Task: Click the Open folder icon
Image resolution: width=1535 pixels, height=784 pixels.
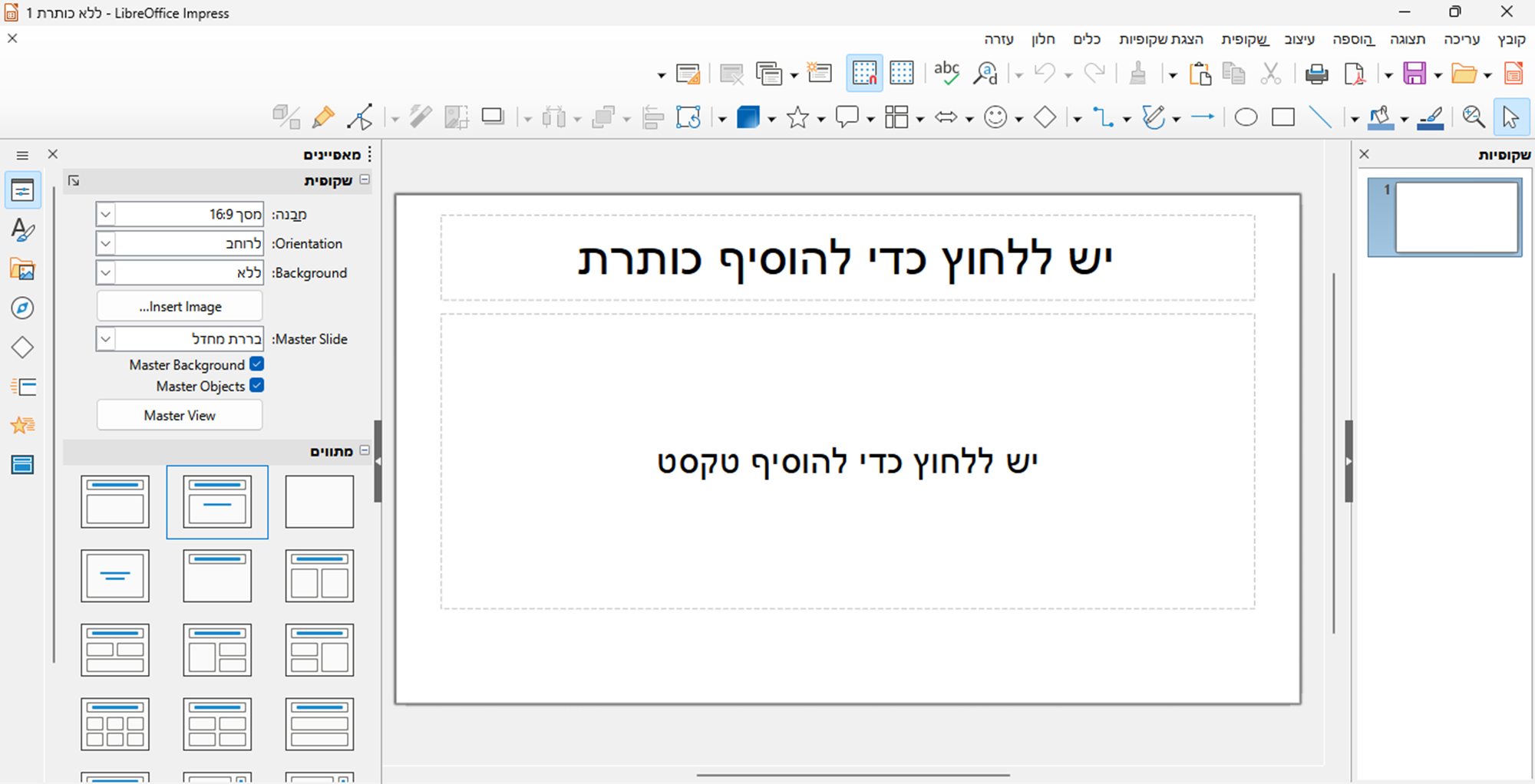Action: click(1464, 74)
